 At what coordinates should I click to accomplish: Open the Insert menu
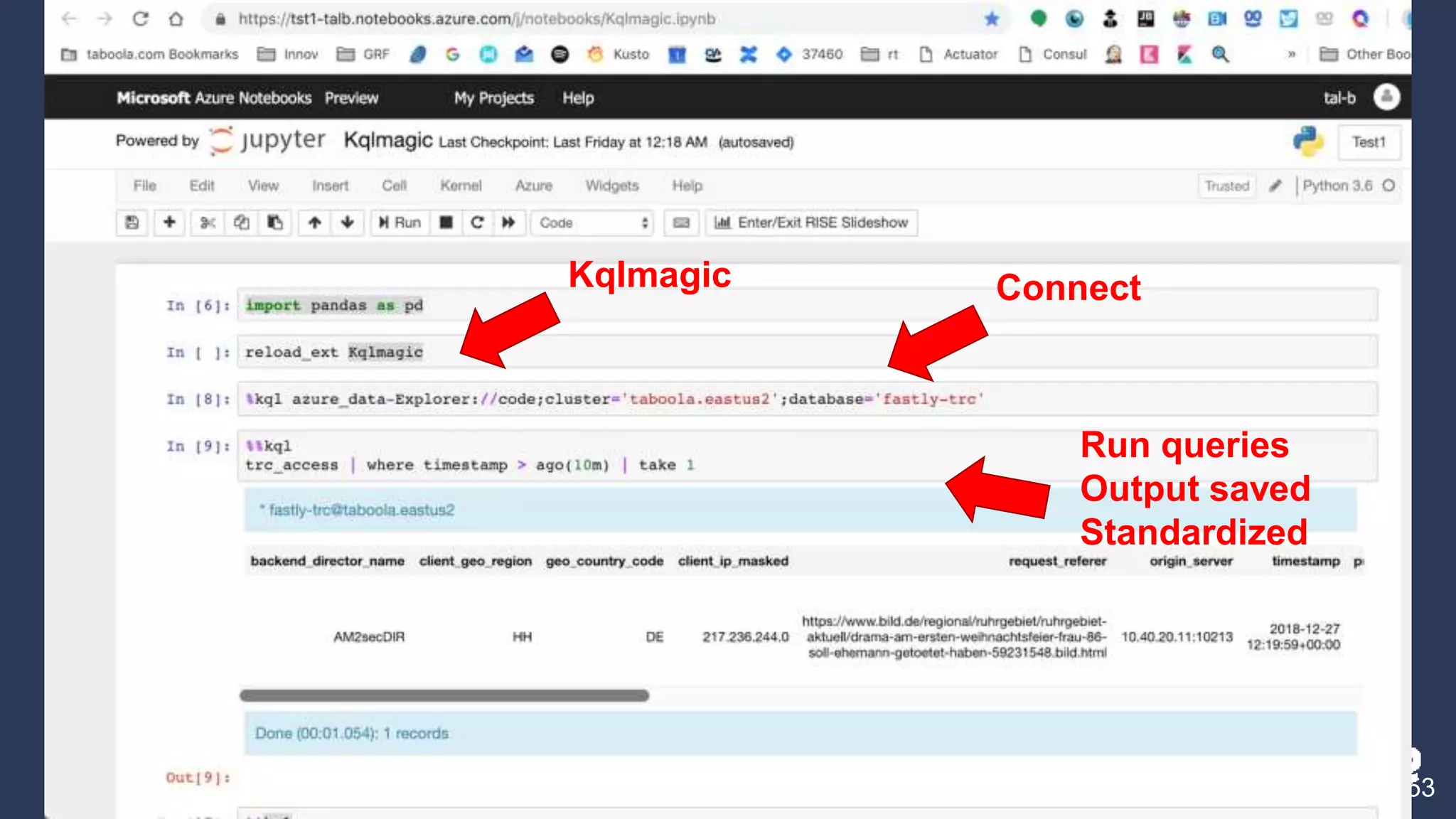tap(331, 186)
